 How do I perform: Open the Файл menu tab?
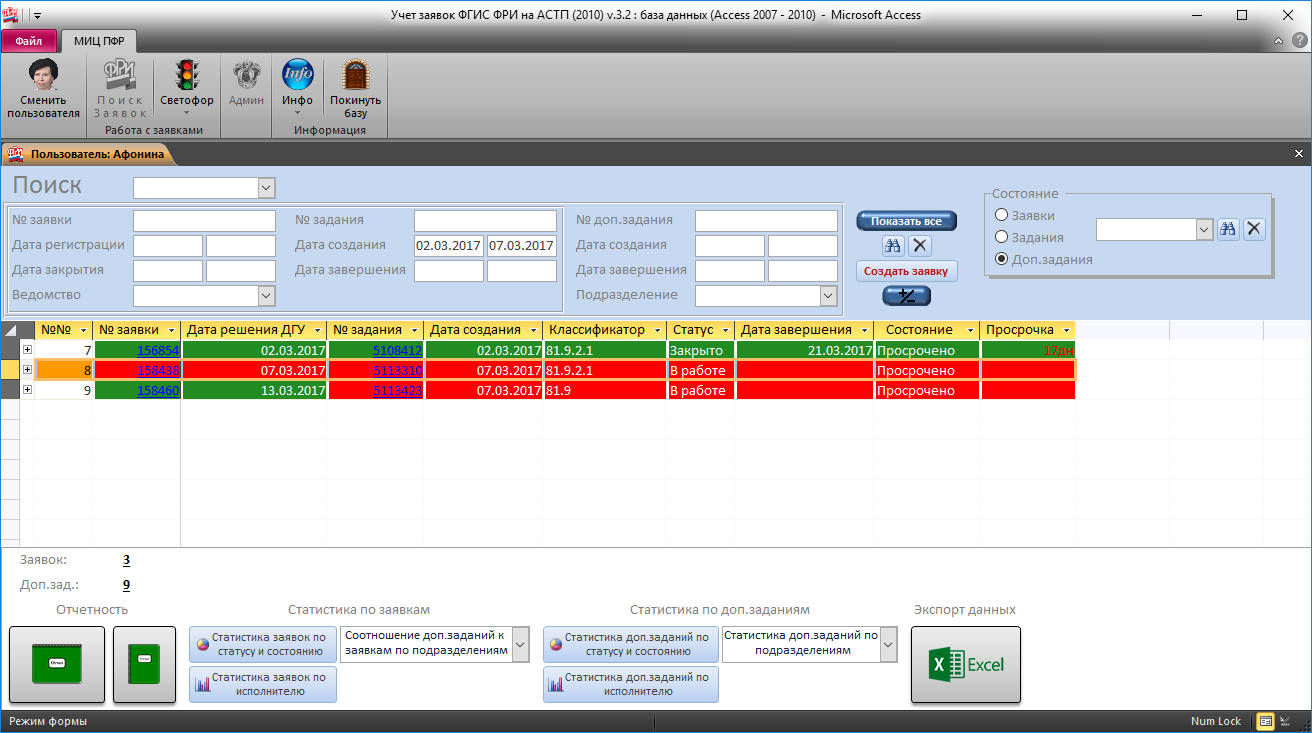tap(28, 41)
